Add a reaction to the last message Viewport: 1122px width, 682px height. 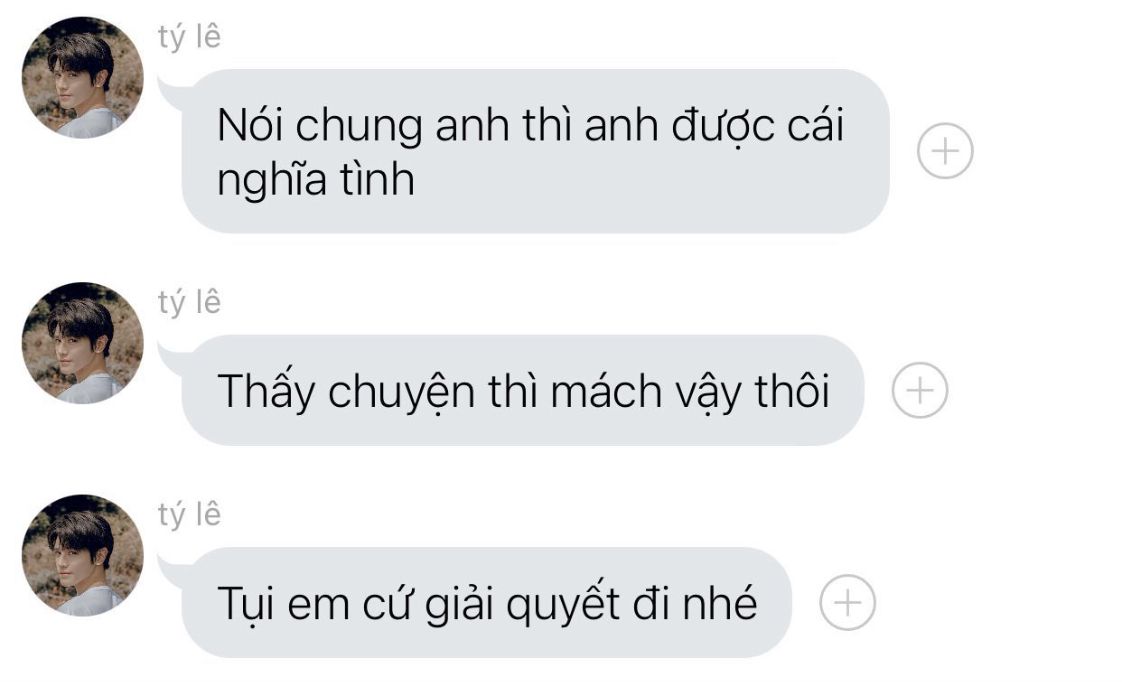pyautogui.click(x=848, y=603)
